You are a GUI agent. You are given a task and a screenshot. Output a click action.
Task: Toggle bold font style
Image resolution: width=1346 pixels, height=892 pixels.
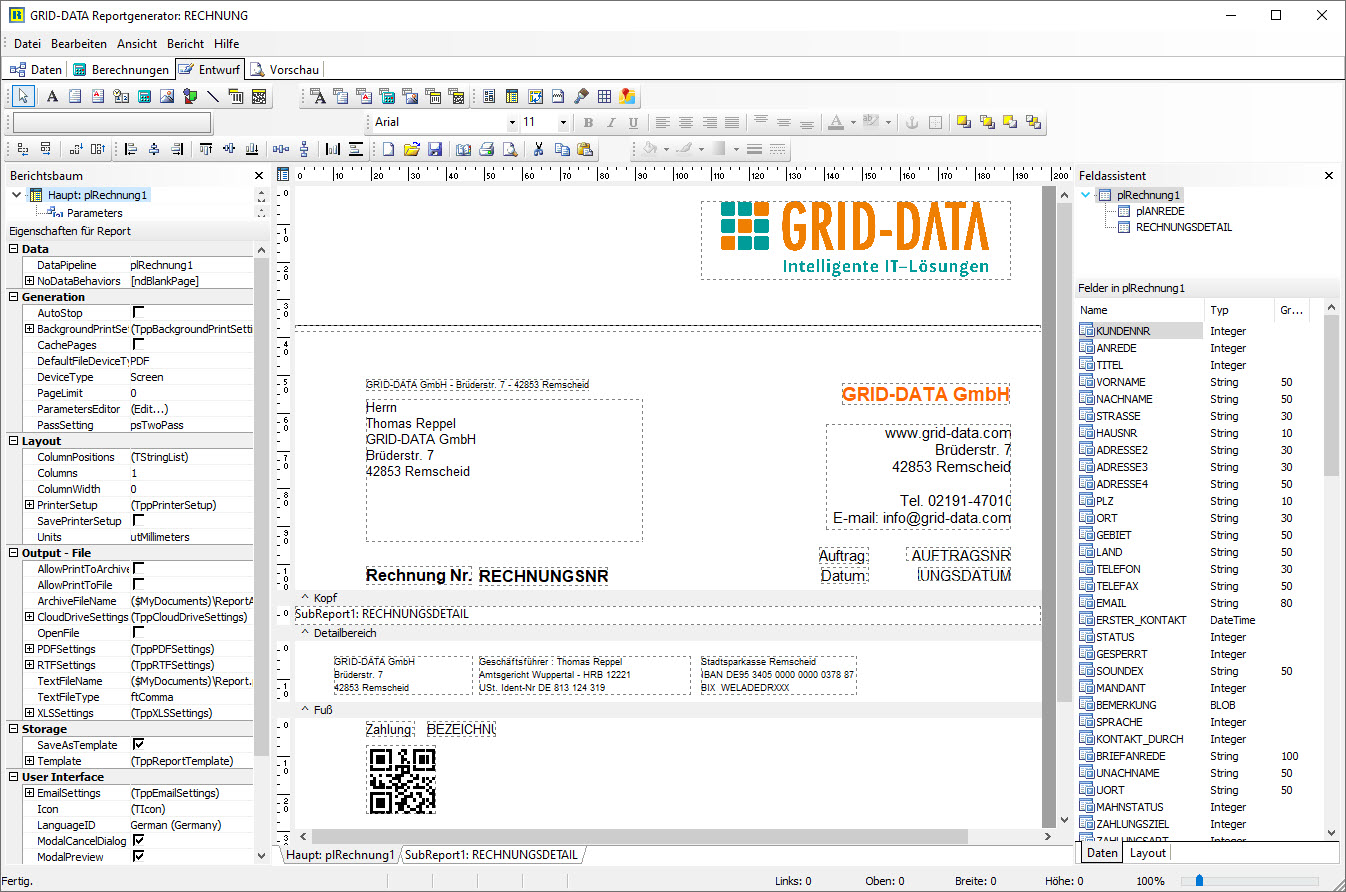[x=588, y=122]
